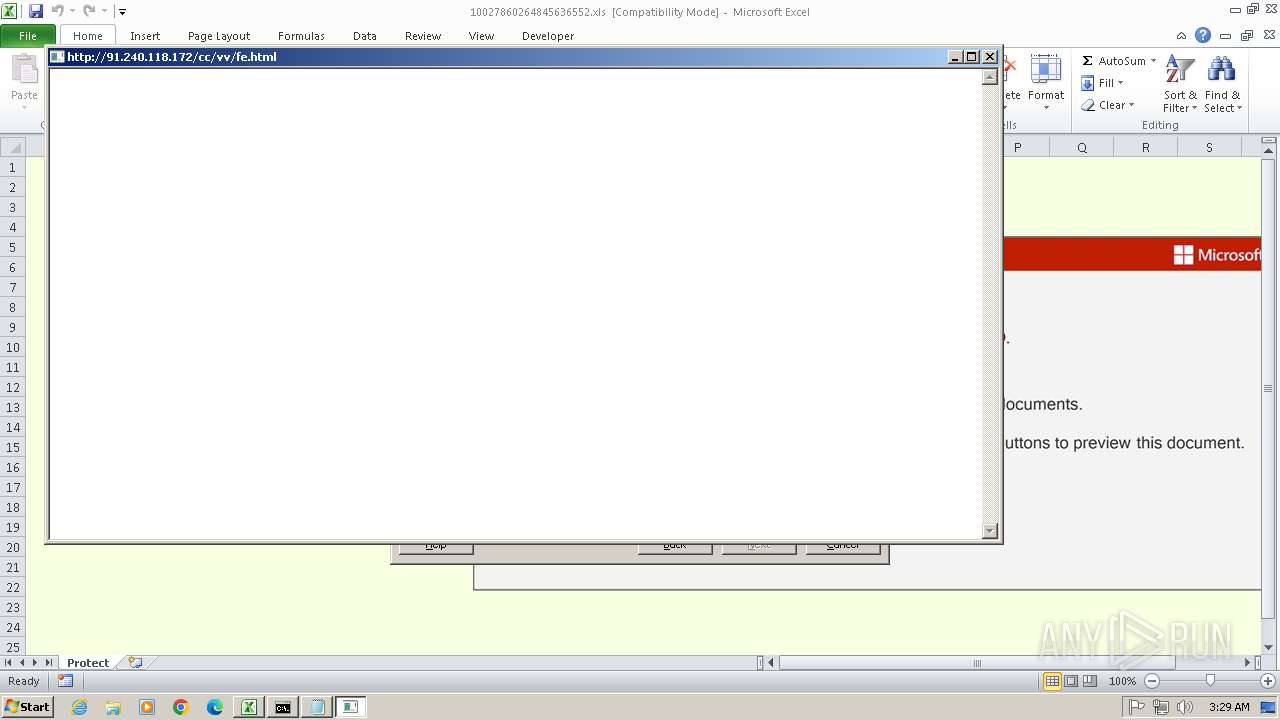Screen dimensions: 1280x720
Task: Minimize the fe.html popup window
Action: coord(956,57)
